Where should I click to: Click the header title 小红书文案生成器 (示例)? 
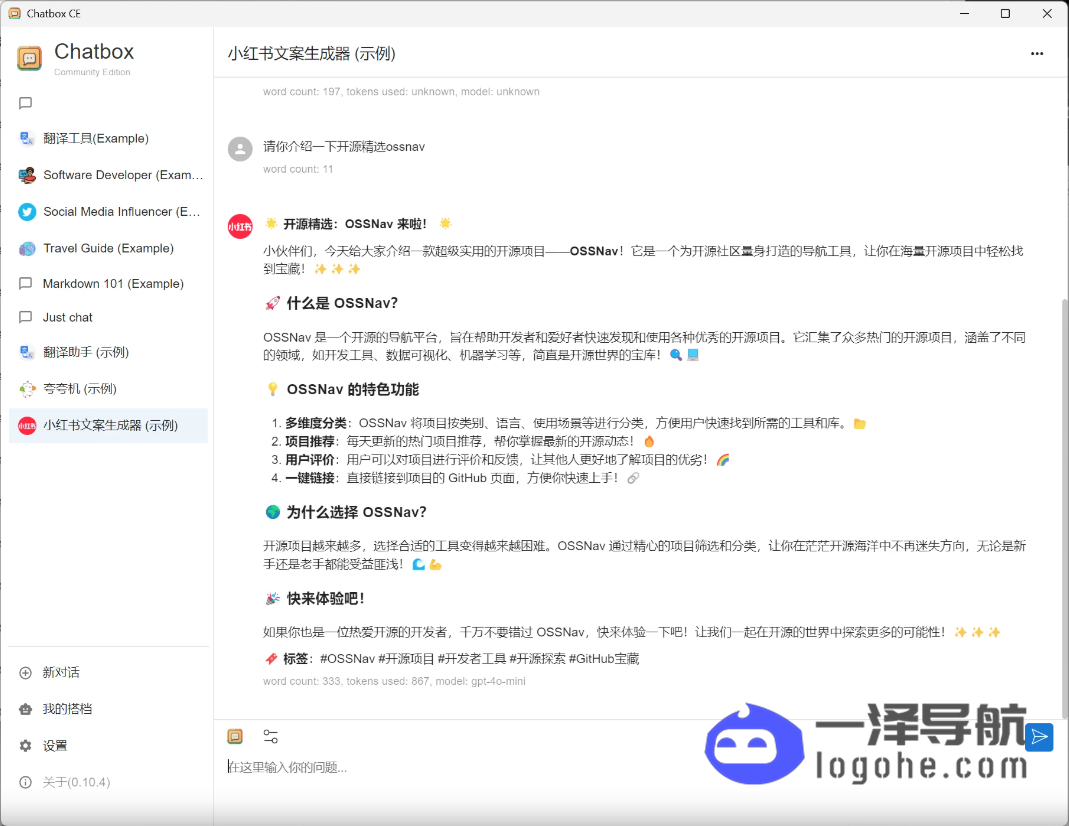coord(312,53)
